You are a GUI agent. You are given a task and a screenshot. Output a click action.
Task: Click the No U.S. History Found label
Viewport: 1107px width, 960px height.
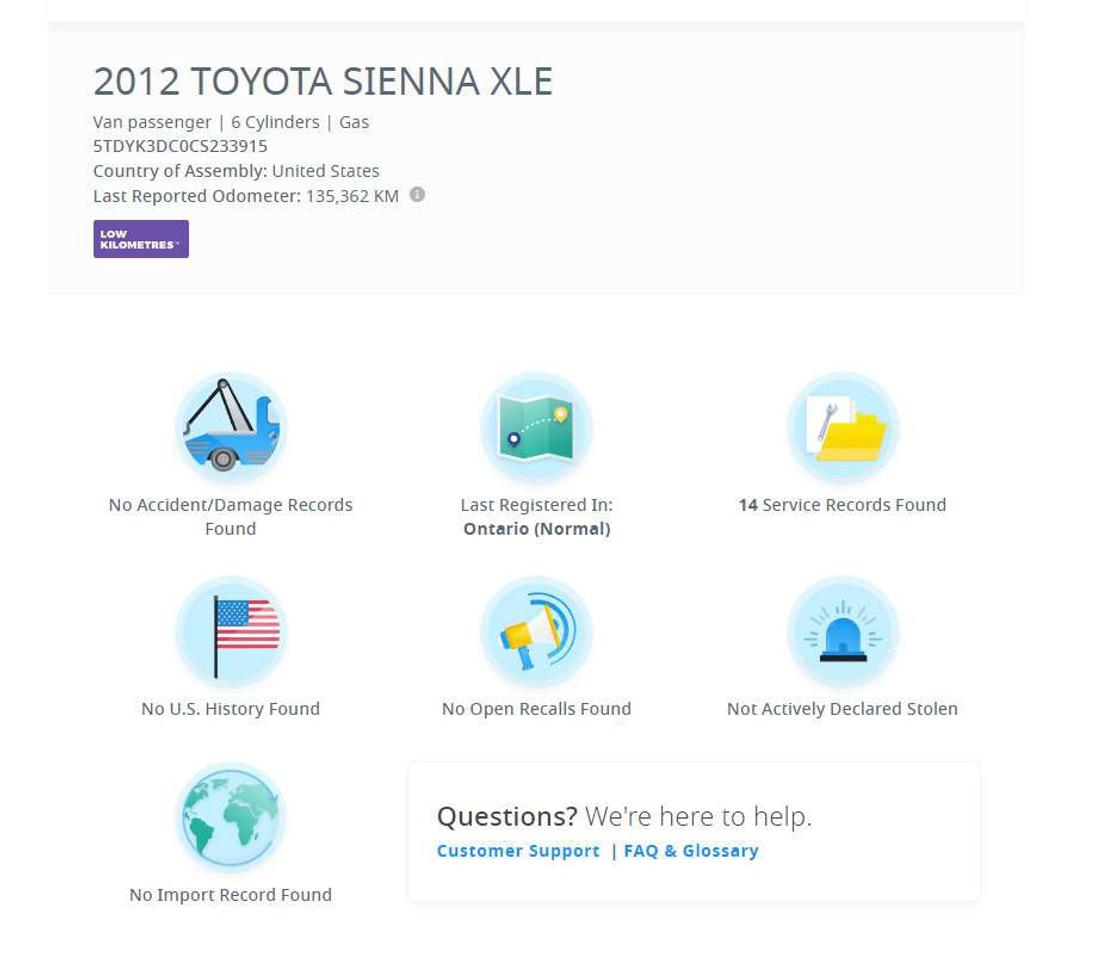click(x=231, y=709)
